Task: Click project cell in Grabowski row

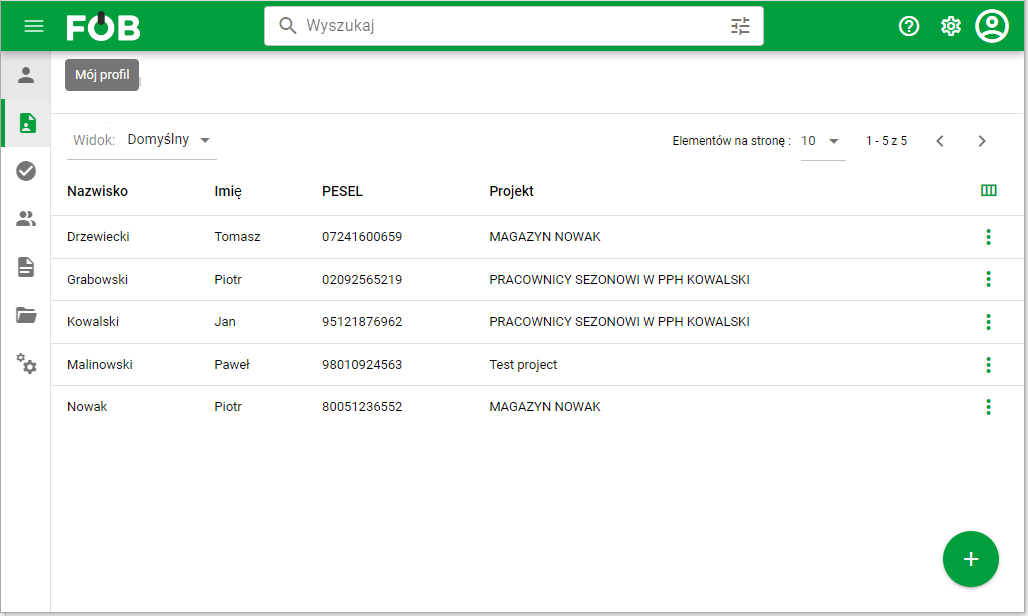Action: pos(620,280)
